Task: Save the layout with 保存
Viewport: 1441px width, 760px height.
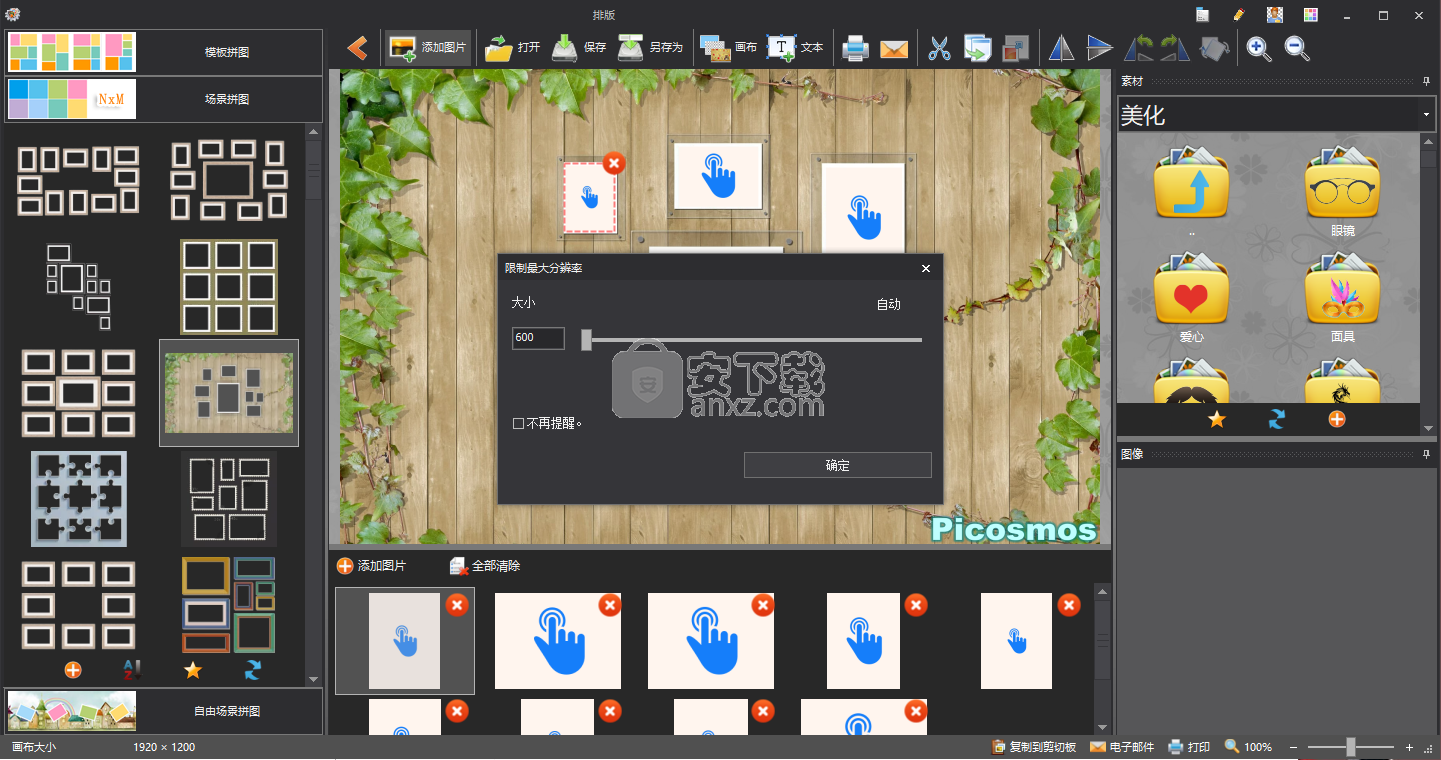Action: 579,47
